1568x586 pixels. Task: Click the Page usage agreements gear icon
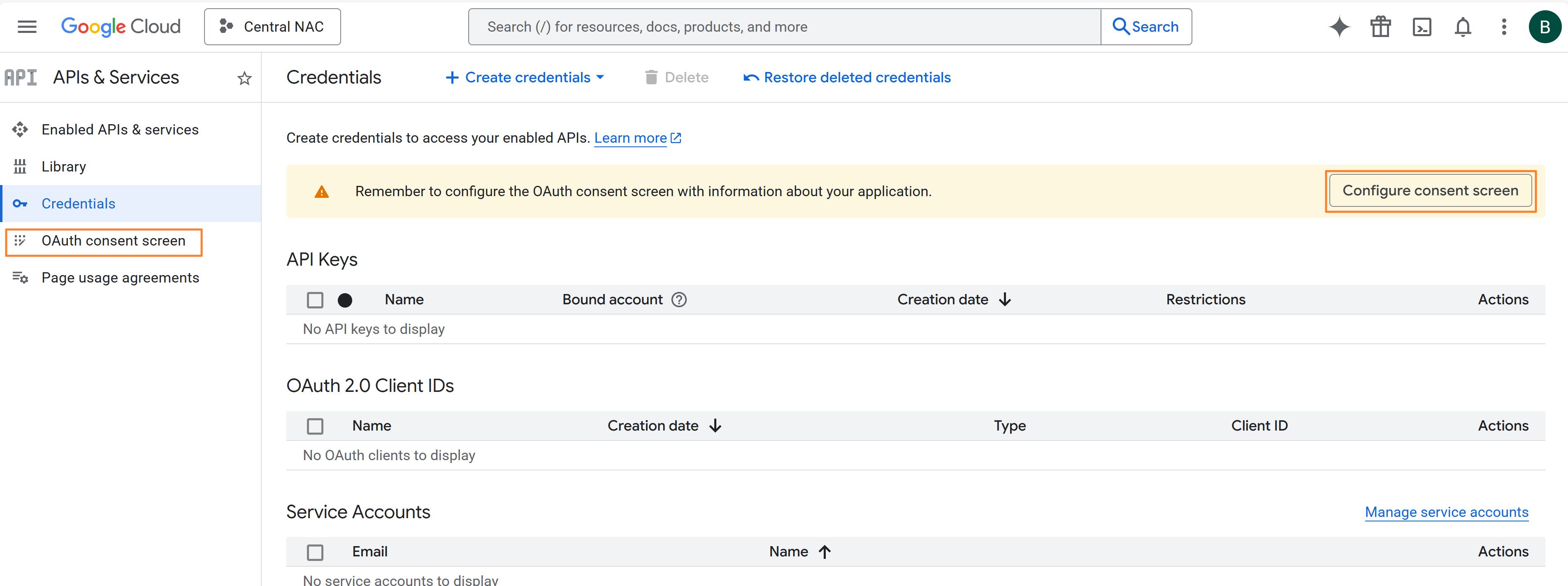pos(20,278)
